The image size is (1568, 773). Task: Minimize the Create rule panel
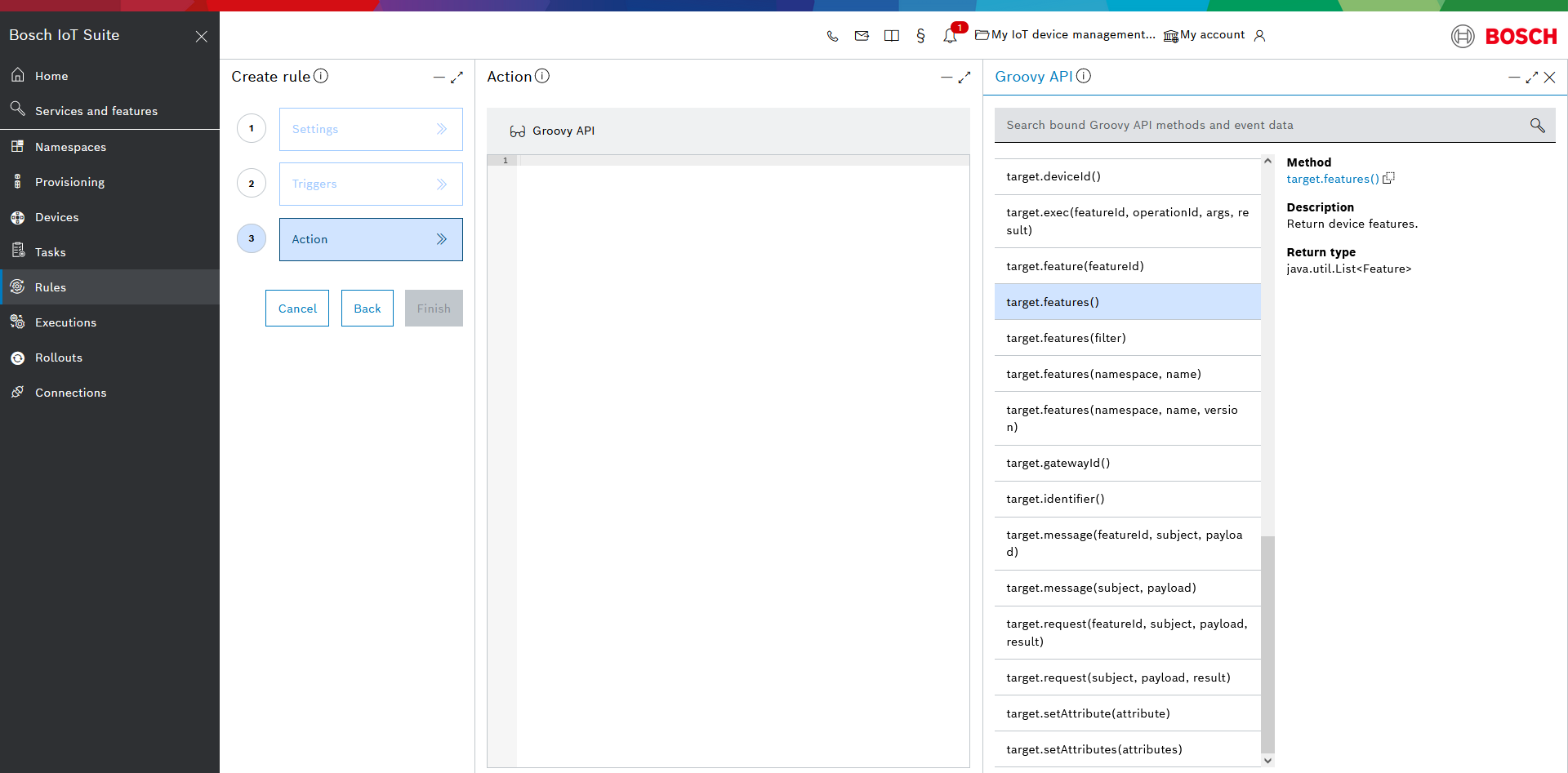click(439, 78)
